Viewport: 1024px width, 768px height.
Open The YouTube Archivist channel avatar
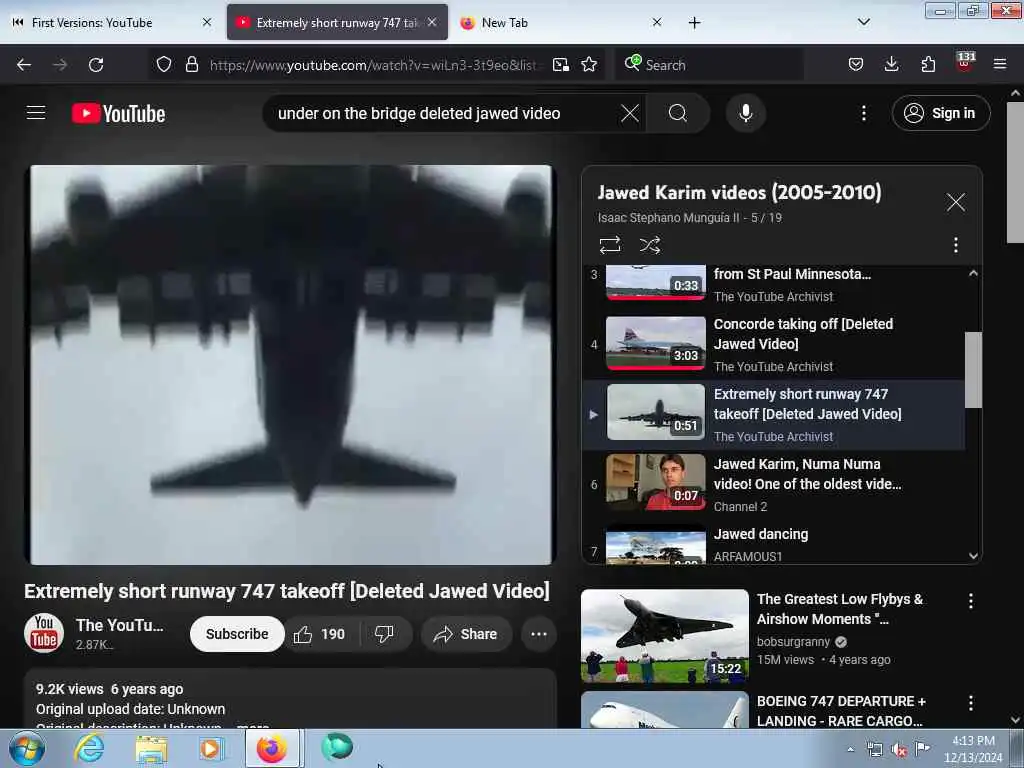tap(44, 633)
